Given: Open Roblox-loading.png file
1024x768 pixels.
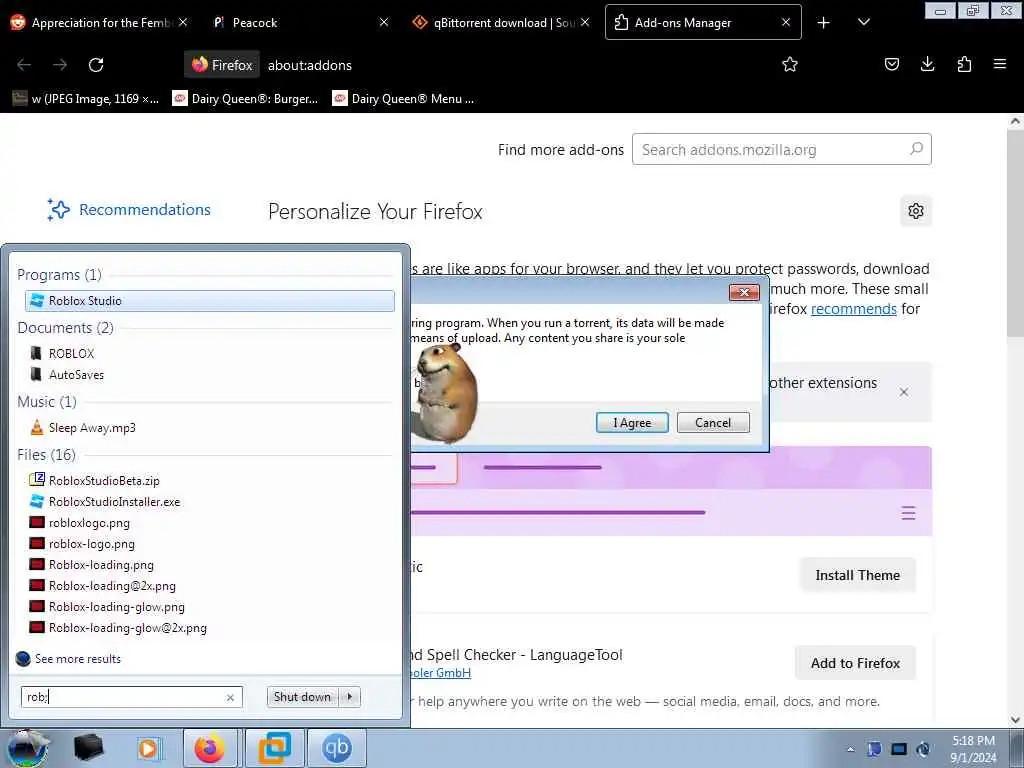Looking at the screenshot, I should click(x=91, y=565).
